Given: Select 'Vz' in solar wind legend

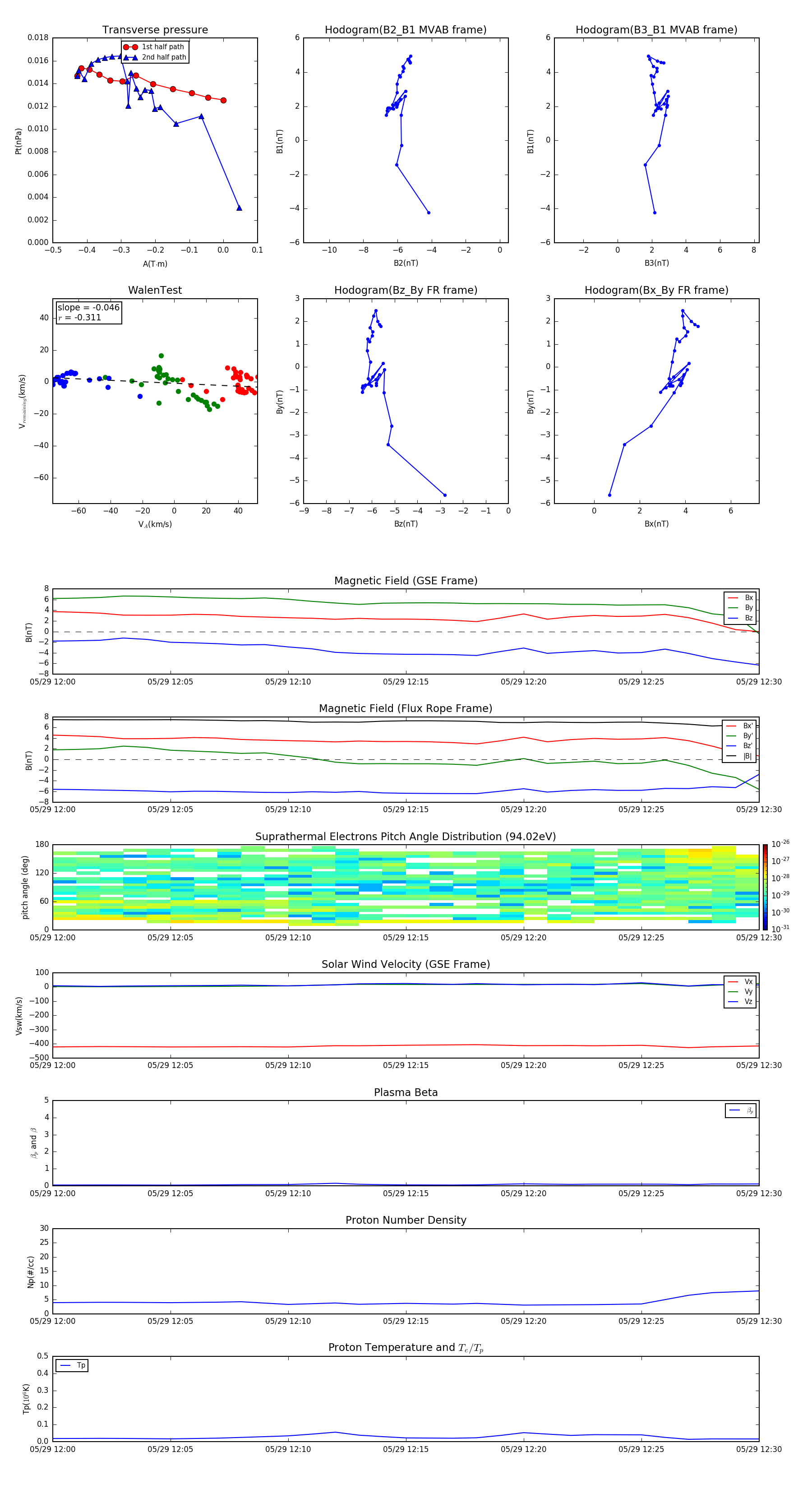Looking at the screenshot, I should tap(740, 1001).
